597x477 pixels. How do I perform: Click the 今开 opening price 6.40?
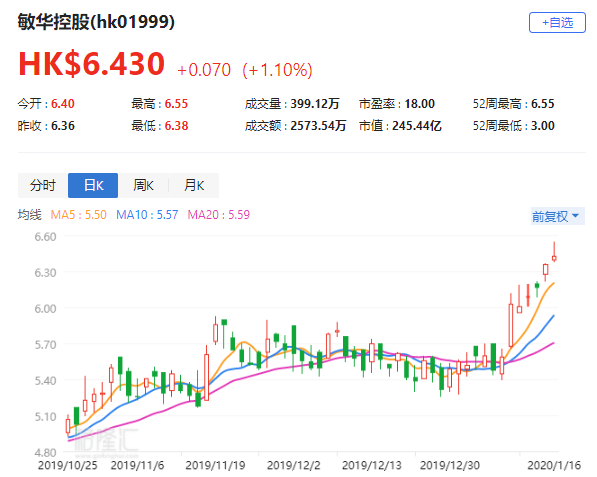pos(63,104)
